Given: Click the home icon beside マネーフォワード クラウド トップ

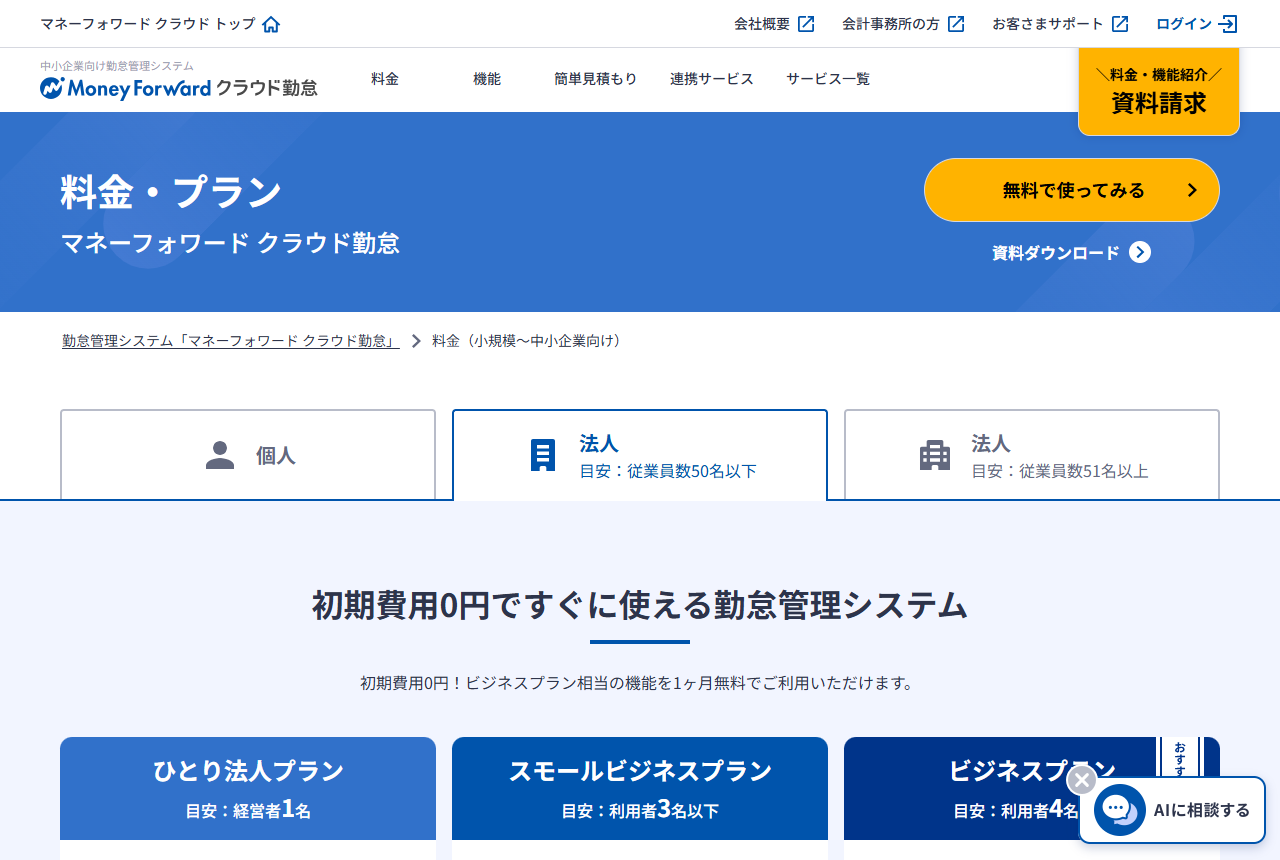Looking at the screenshot, I should (x=271, y=24).
